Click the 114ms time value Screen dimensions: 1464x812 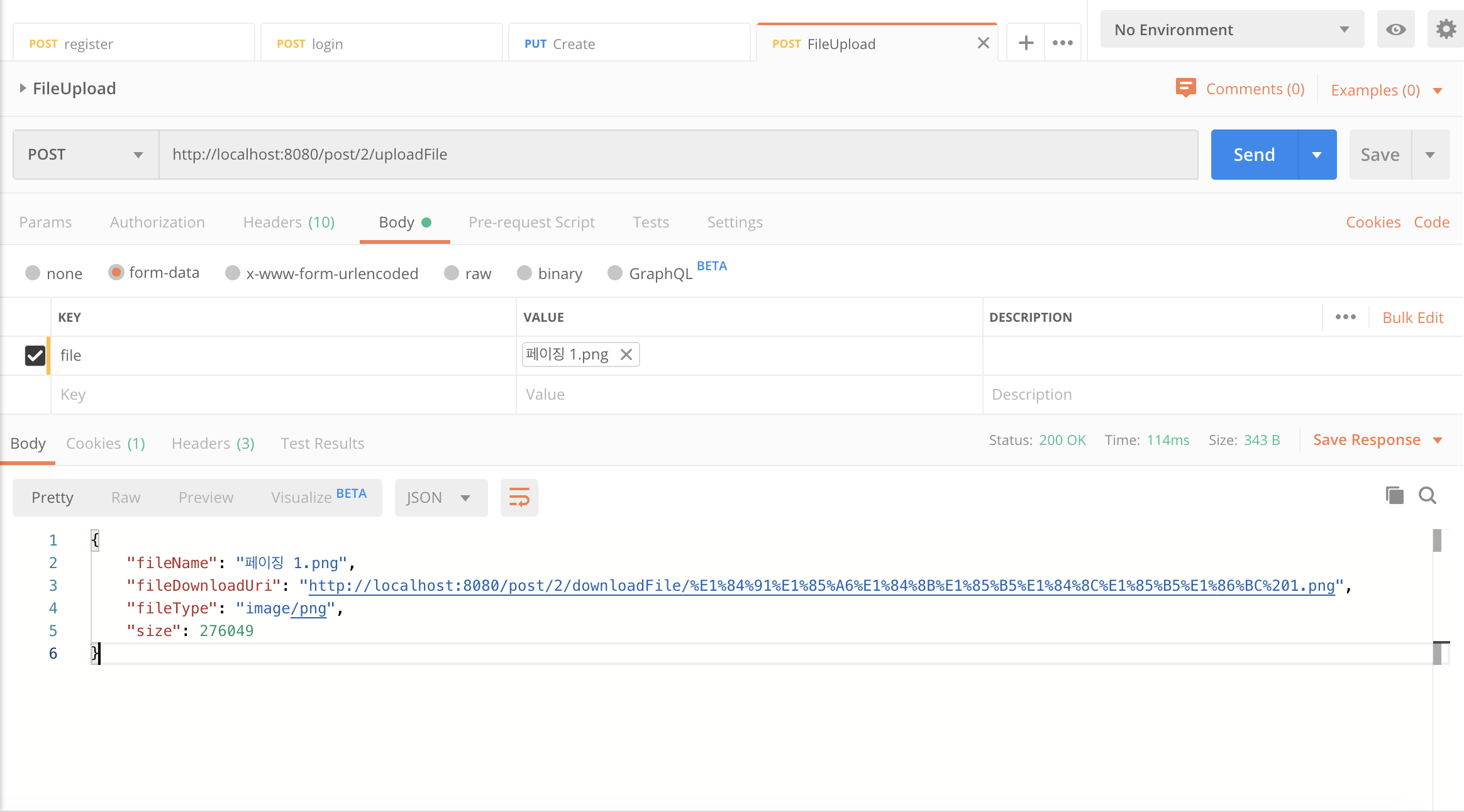point(1168,440)
